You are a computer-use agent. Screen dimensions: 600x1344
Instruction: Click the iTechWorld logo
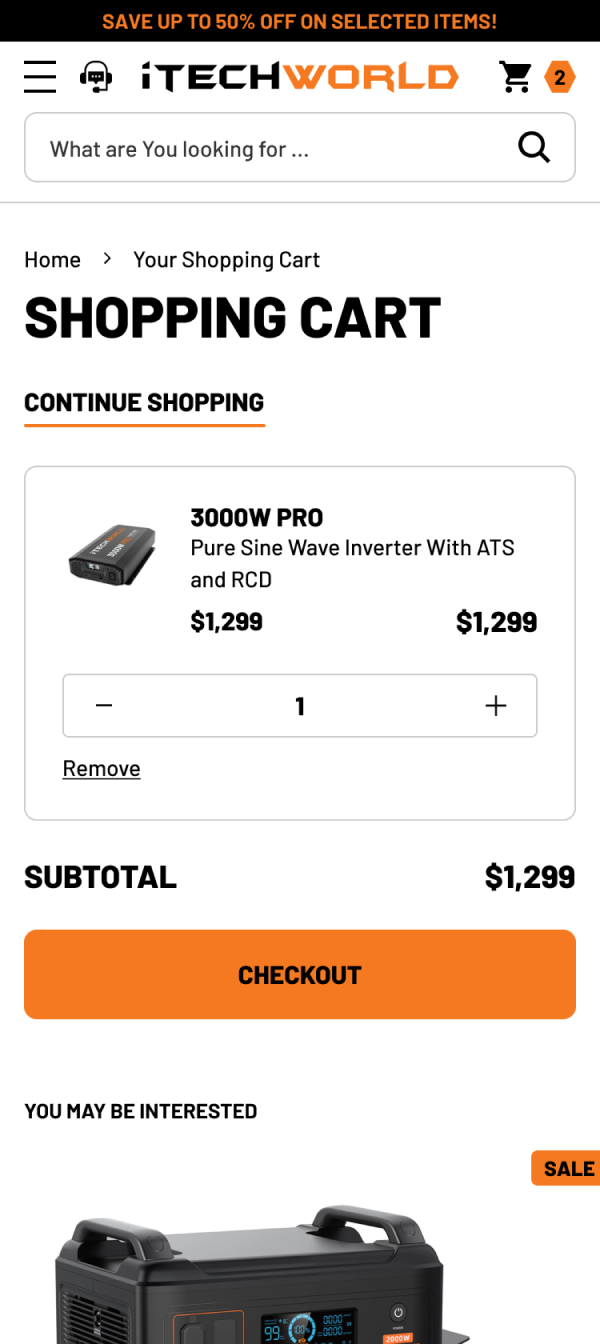299,77
